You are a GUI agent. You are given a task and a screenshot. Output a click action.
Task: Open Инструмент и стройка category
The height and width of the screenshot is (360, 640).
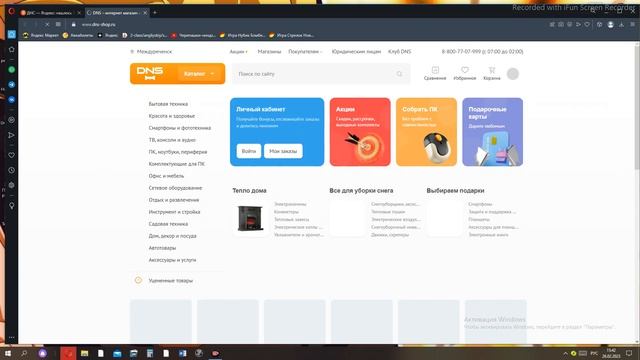point(174,212)
